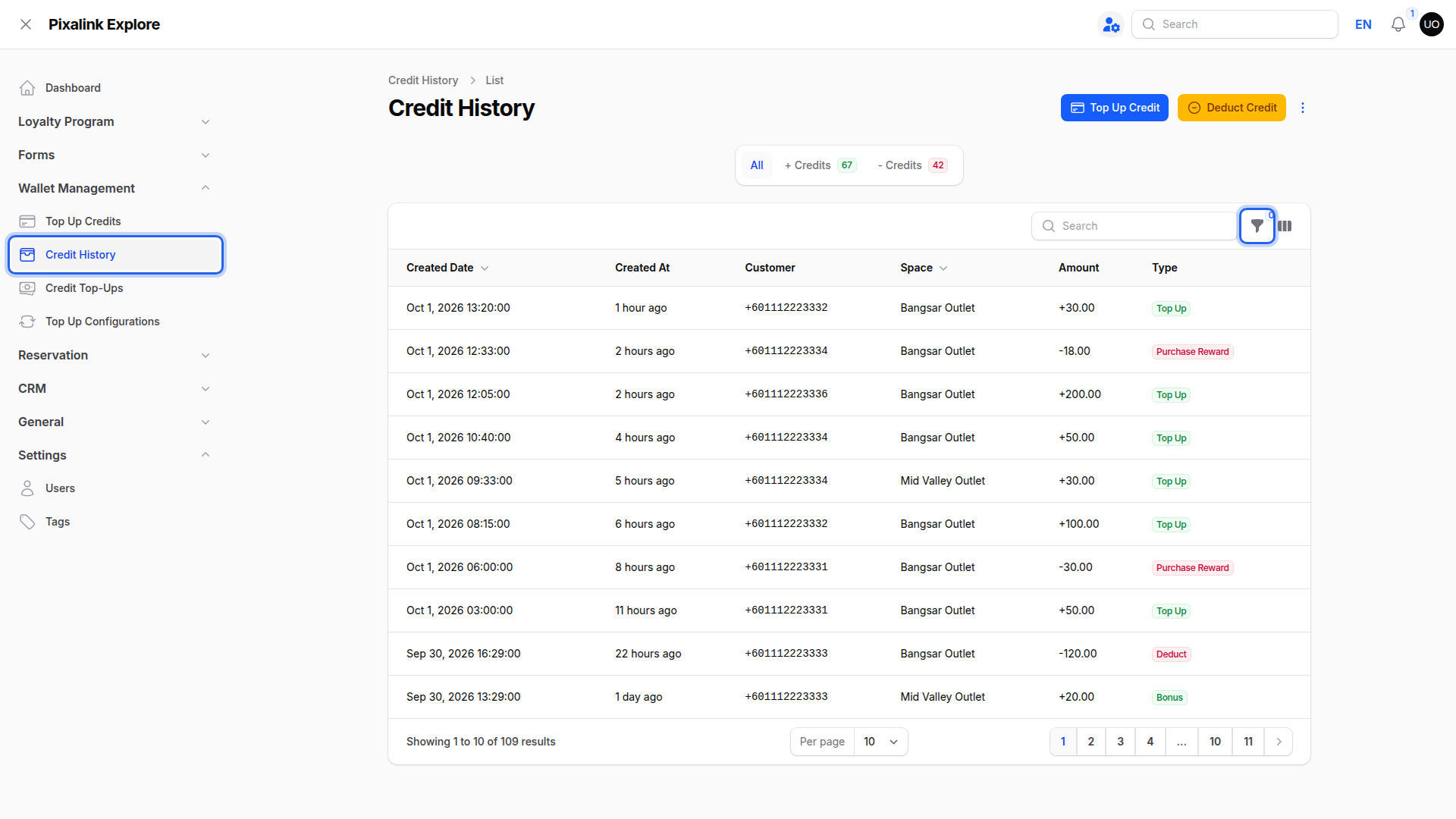
Task: Sort by Created Date column
Action: [447, 268]
